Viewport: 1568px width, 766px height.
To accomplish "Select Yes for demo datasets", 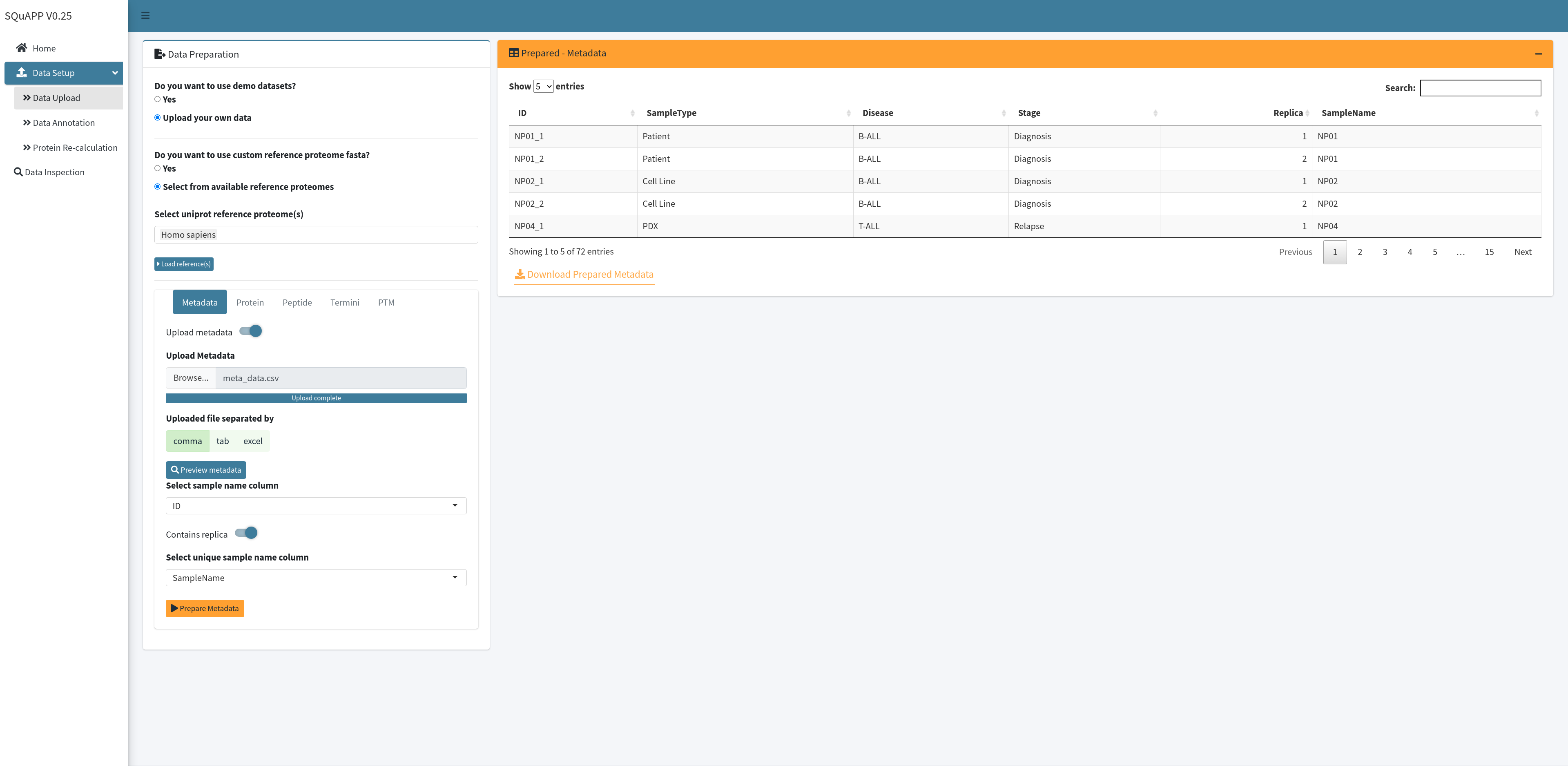I will click(158, 99).
